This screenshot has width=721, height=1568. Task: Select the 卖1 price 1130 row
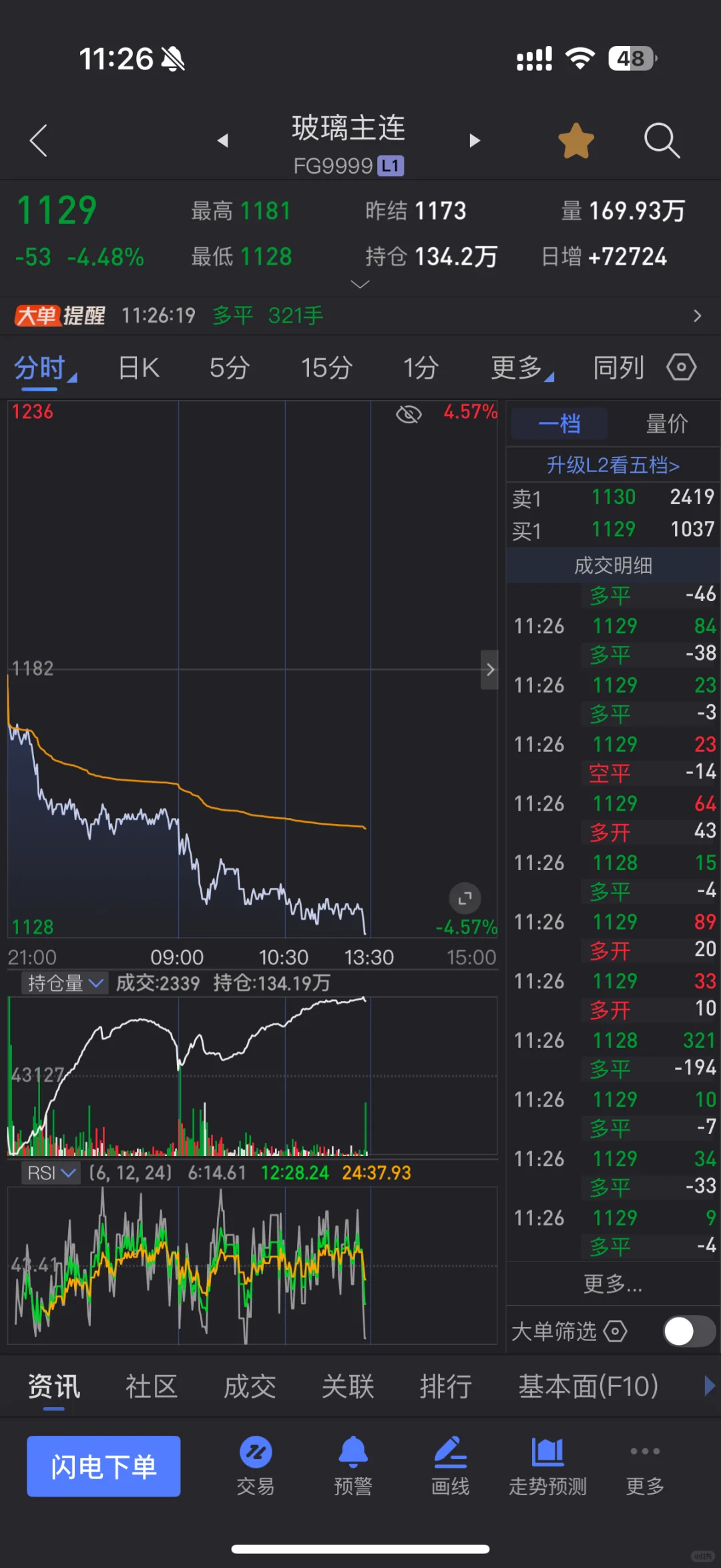(613, 498)
